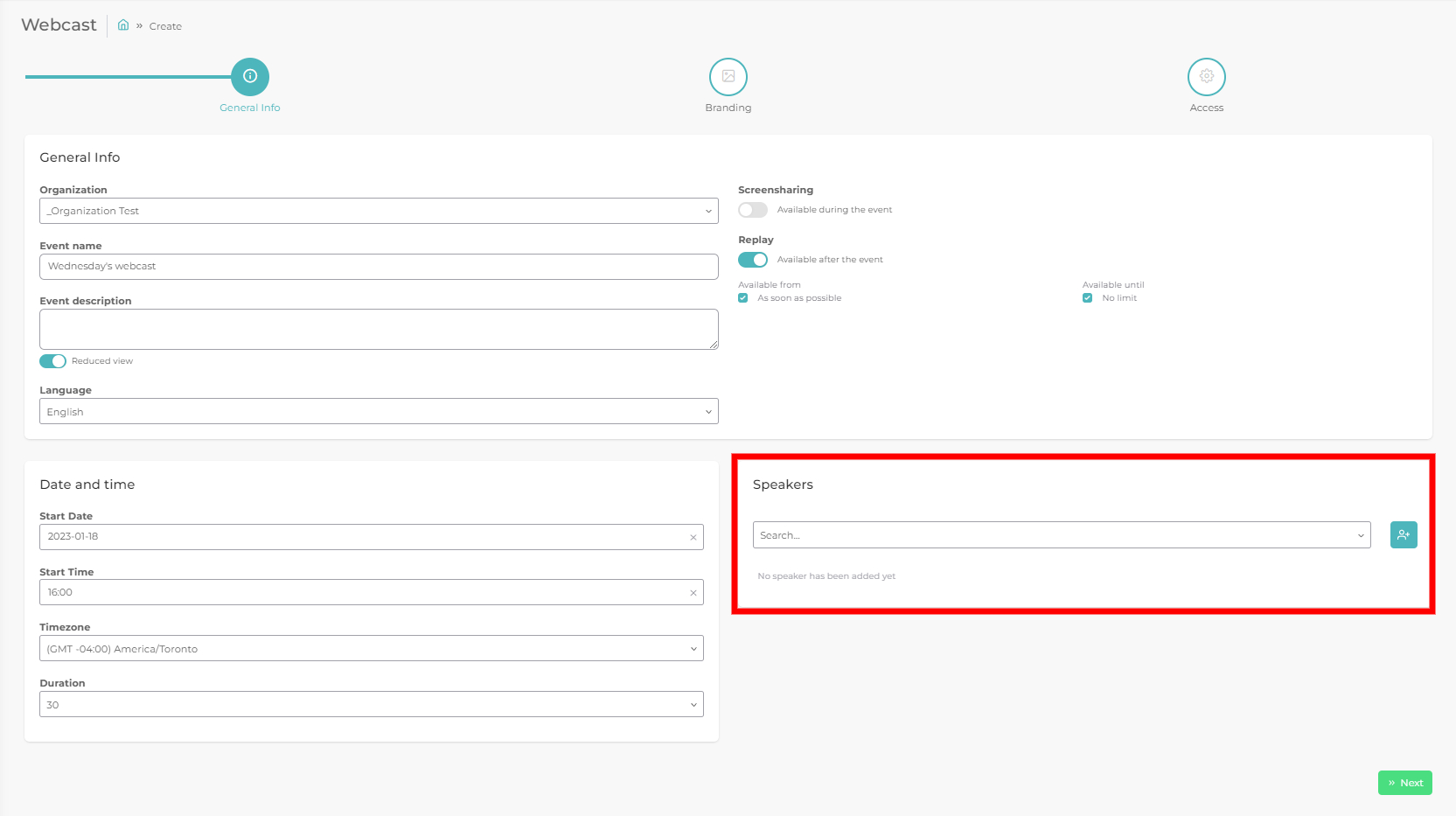The image size is (1456, 816).
Task: Open the General Info step icon
Action: 250,77
